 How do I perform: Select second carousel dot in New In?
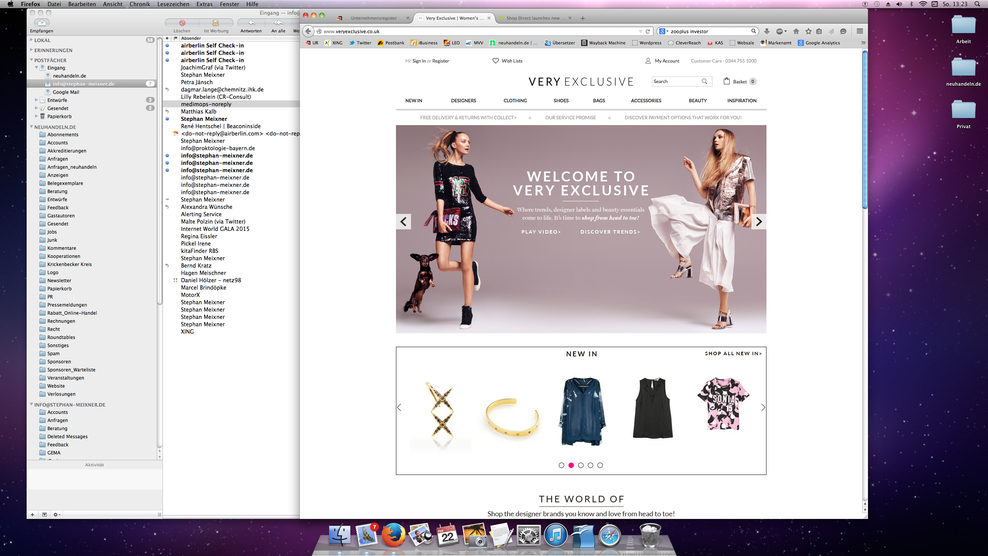tap(572, 465)
